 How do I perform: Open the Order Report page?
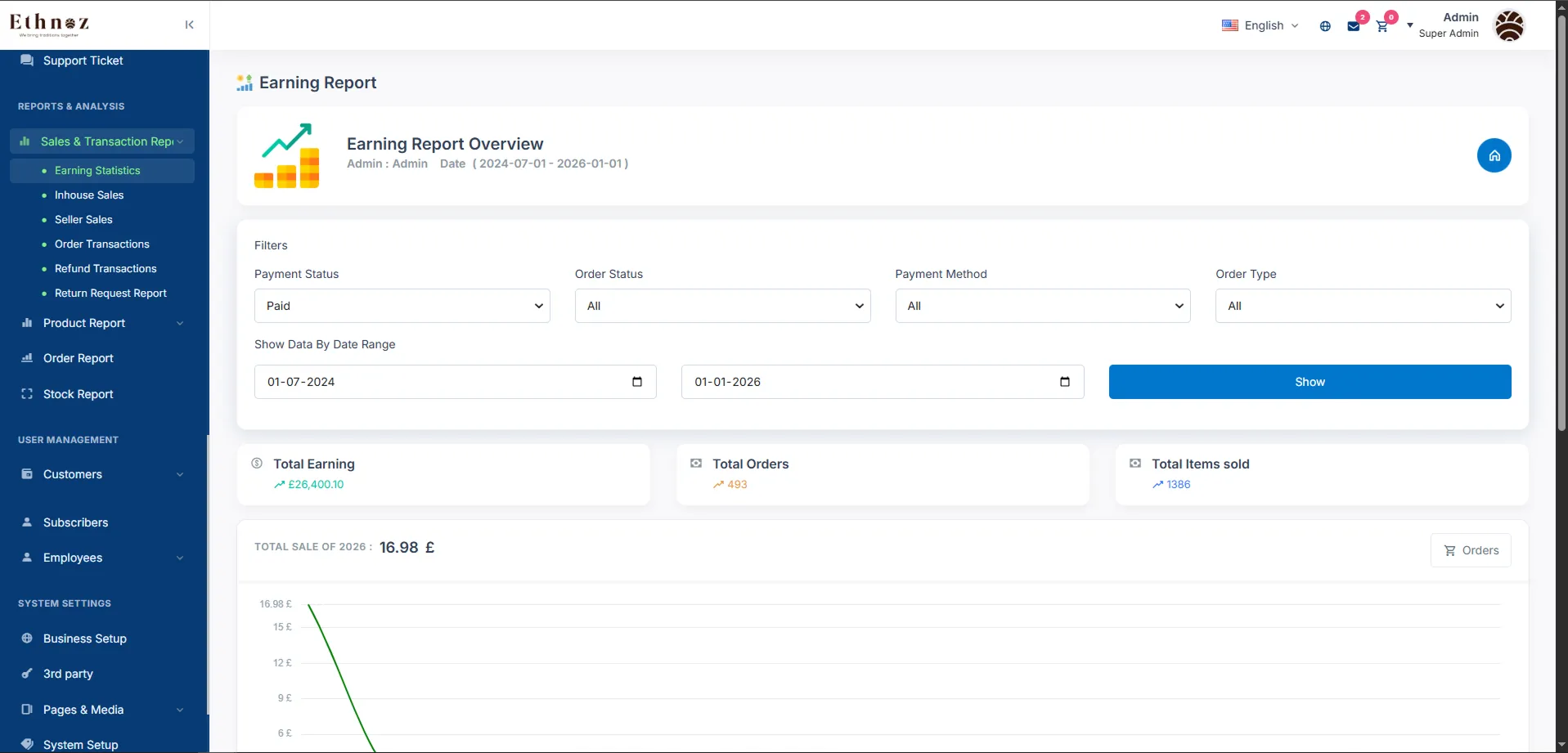click(79, 358)
